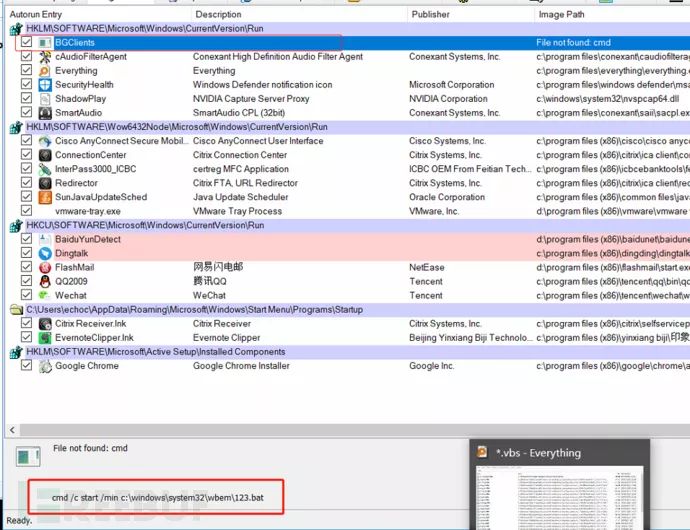Click the SunJavaUpdateSched Java icon
Viewport: 690px width, 530px height.
click(x=46, y=198)
